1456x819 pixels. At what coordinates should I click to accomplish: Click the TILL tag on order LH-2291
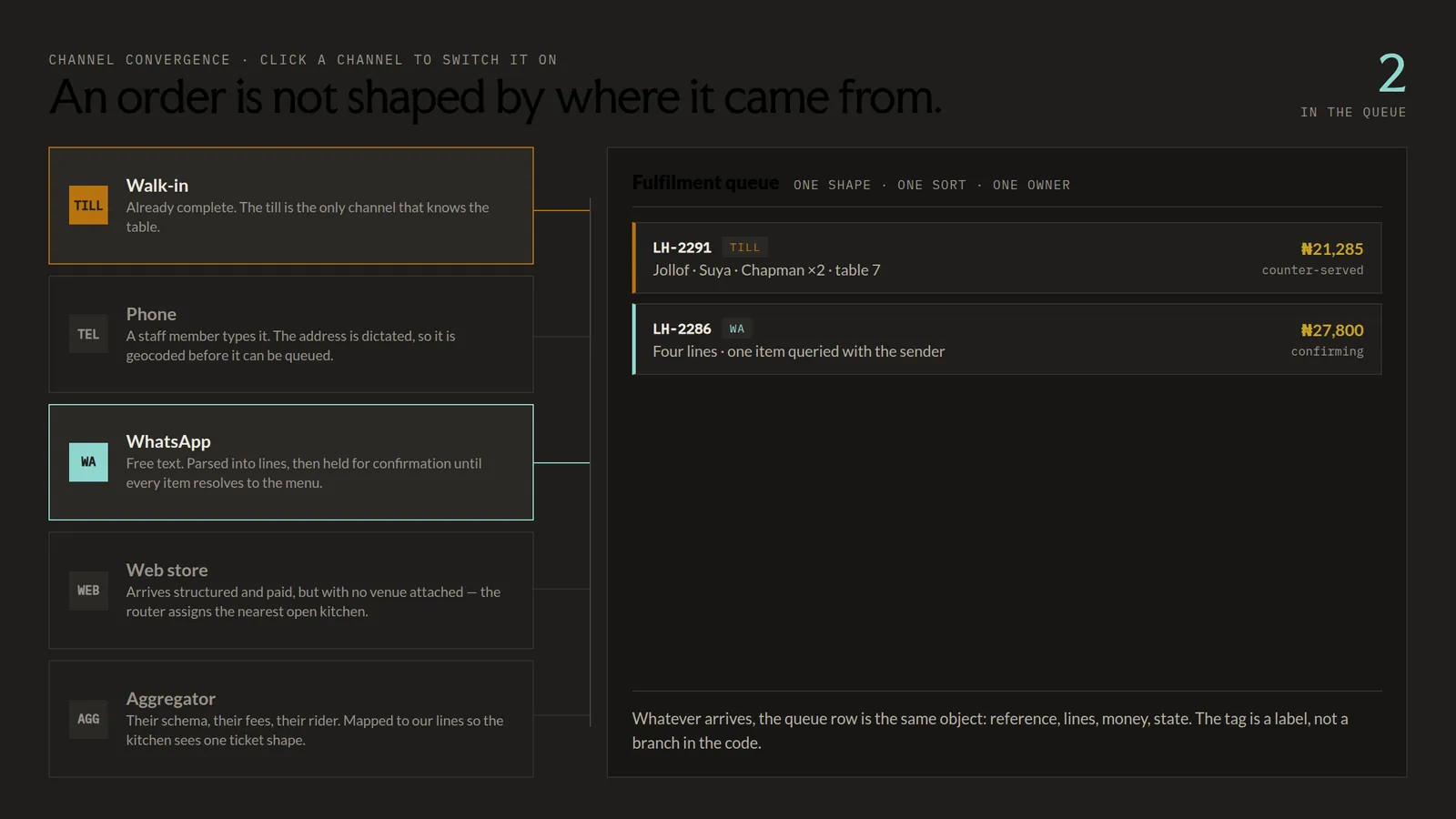coord(744,248)
